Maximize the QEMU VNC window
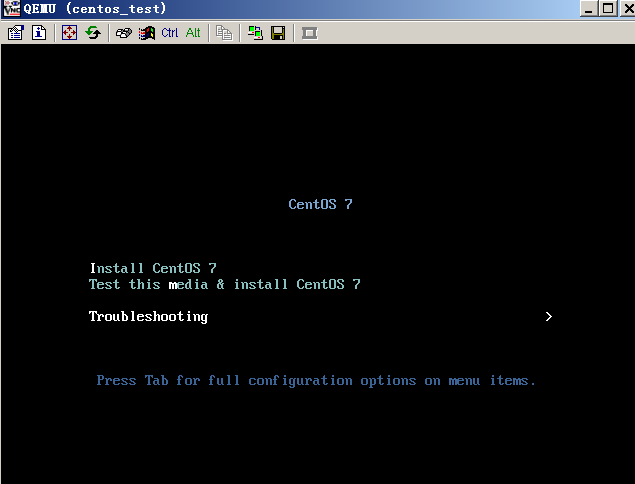The height and width of the screenshot is (484, 635). (608, 9)
